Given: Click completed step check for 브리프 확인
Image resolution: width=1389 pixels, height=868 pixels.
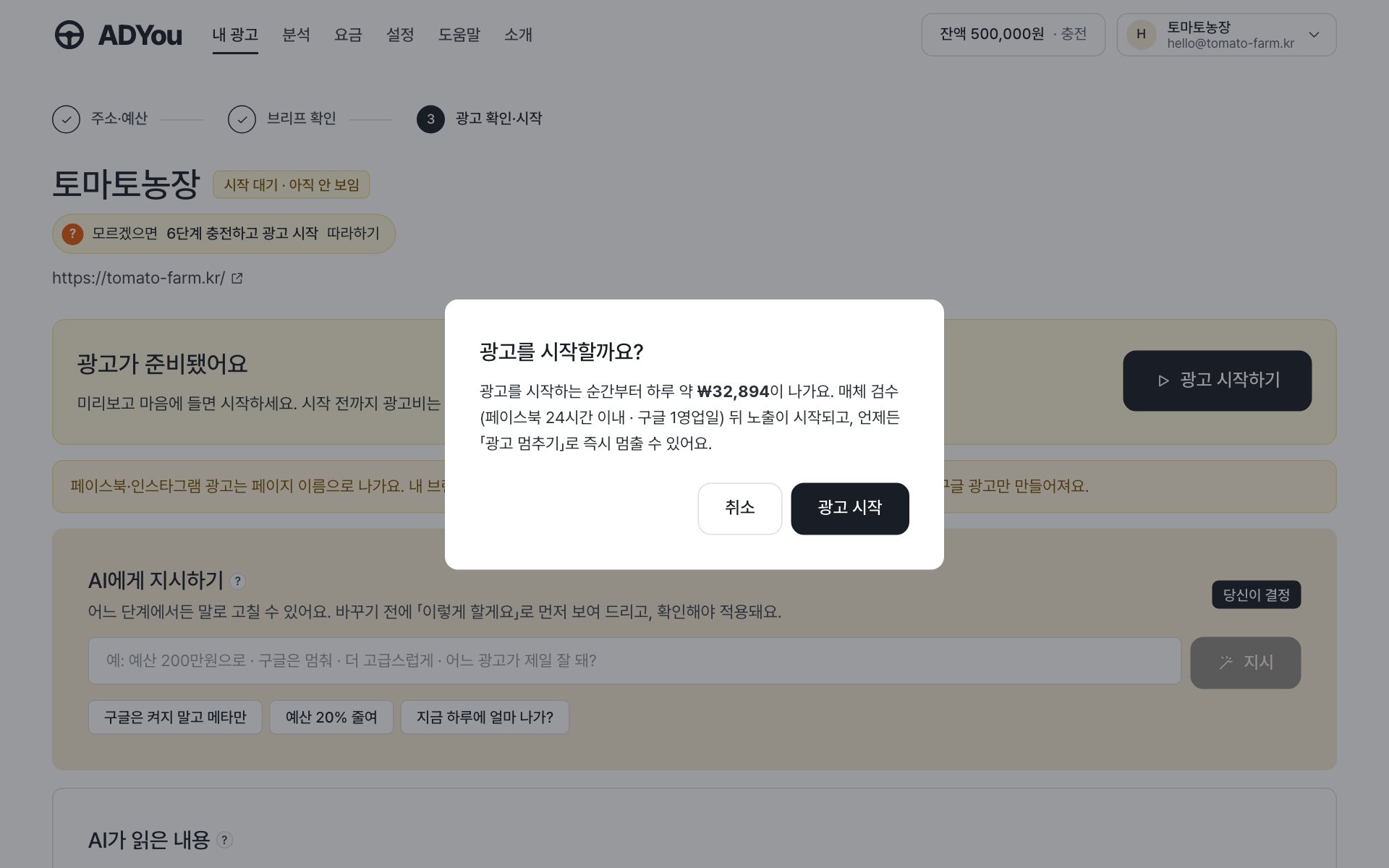Looking at the screenshot, I should [242, 119].
